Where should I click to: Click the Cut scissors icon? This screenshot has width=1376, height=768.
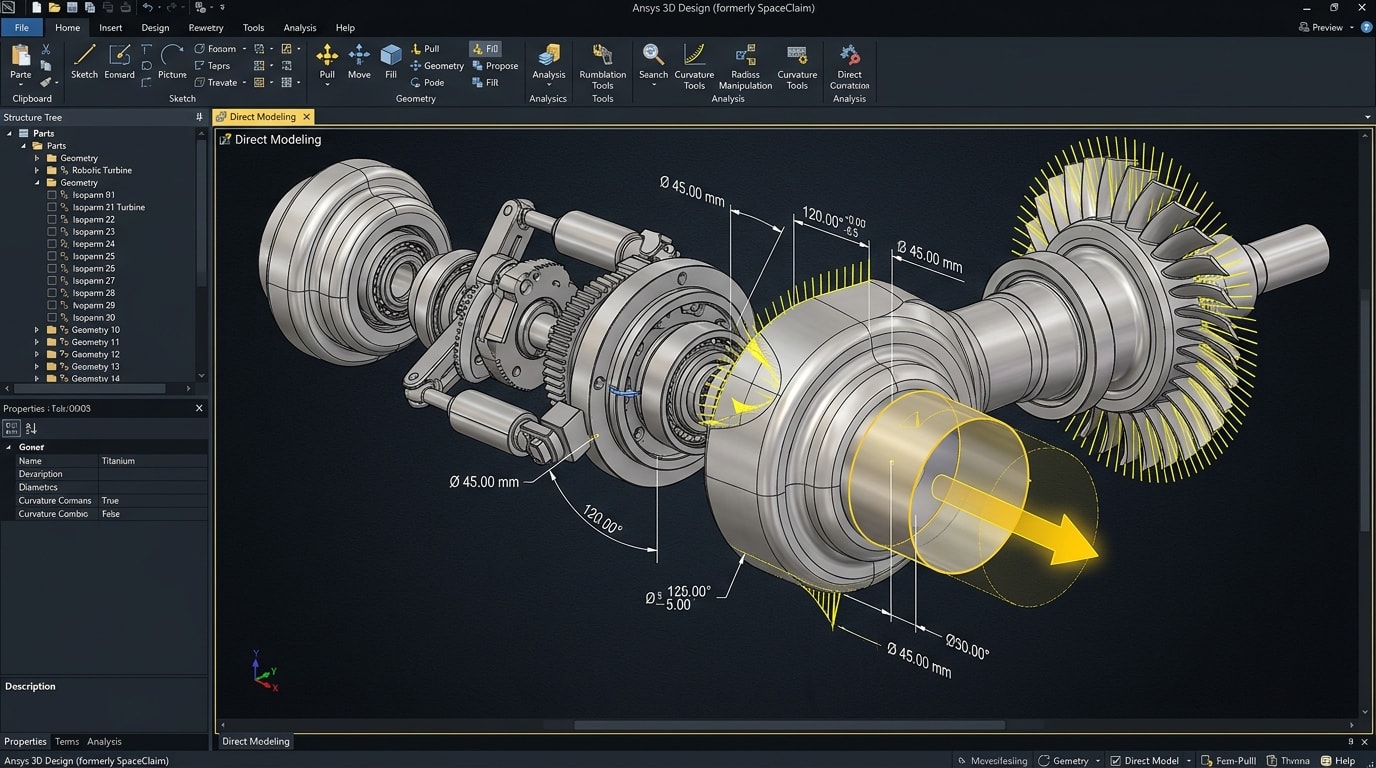(x=46, y=49)
